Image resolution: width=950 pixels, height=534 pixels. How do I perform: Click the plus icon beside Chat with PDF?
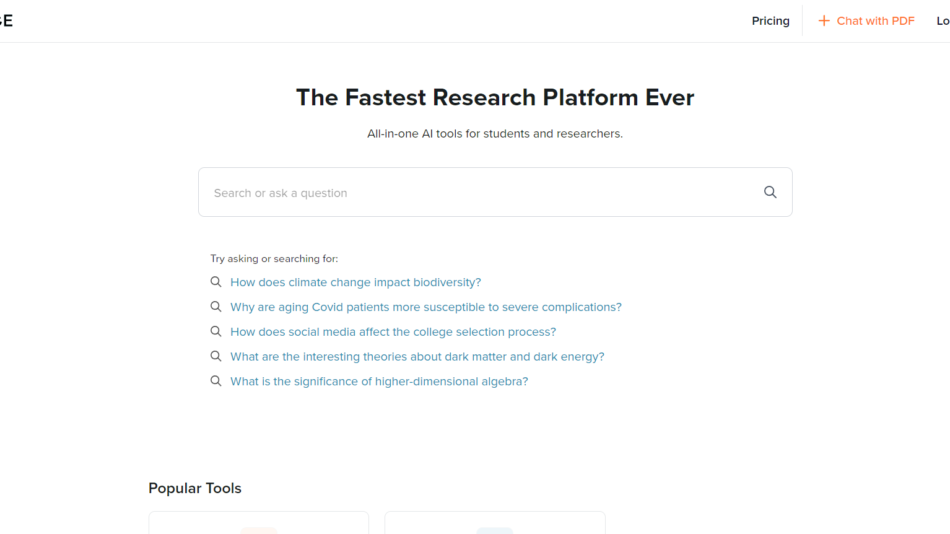click(824, 21)
